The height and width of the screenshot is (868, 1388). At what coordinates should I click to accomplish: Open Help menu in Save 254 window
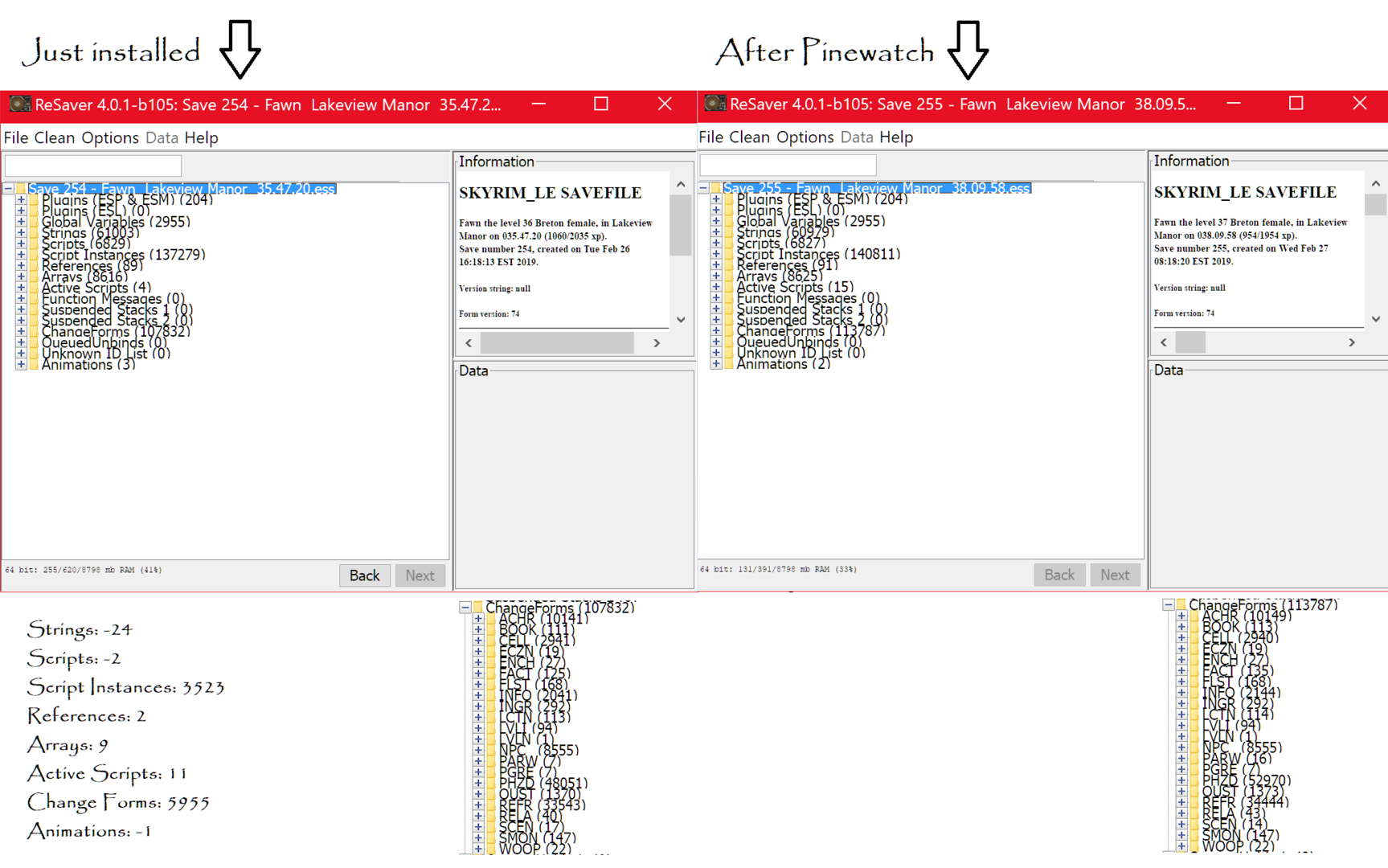pos(201,137)
